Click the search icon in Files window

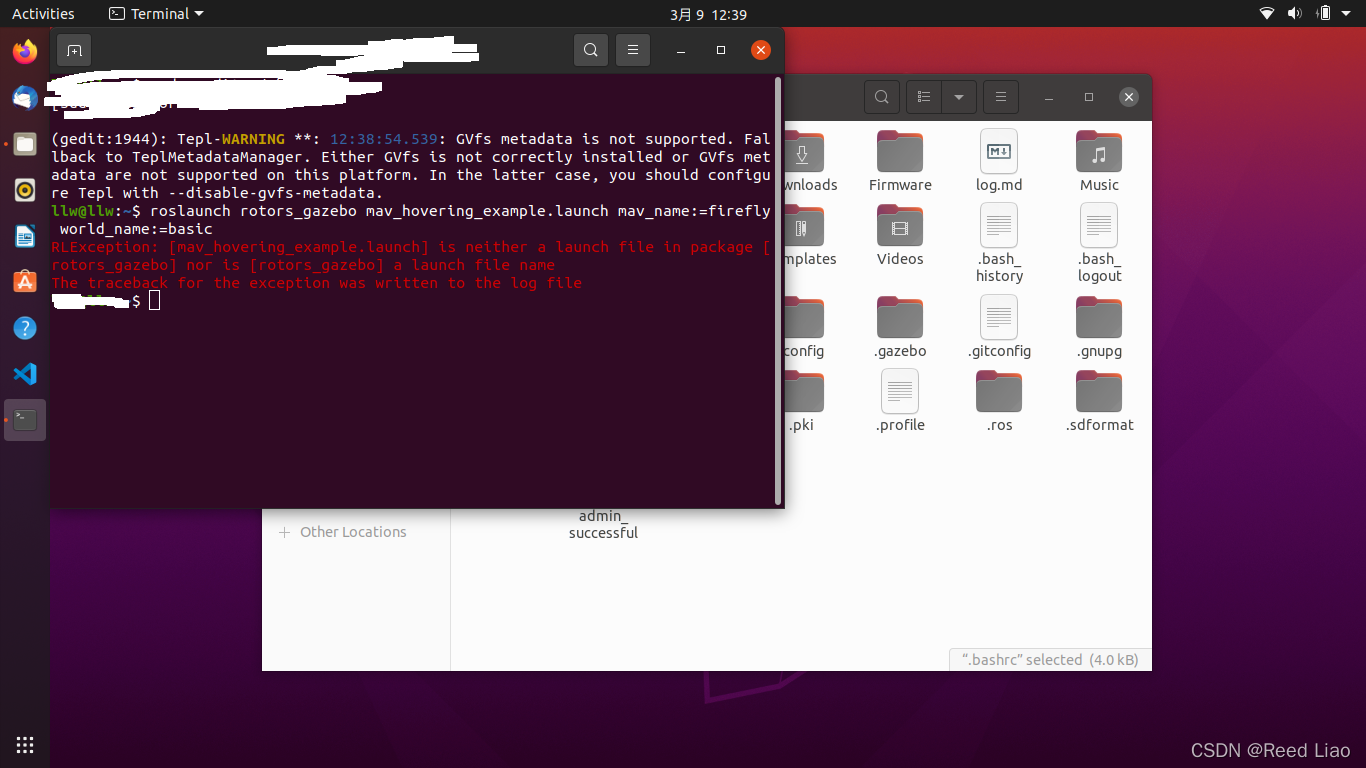point(881,97)
